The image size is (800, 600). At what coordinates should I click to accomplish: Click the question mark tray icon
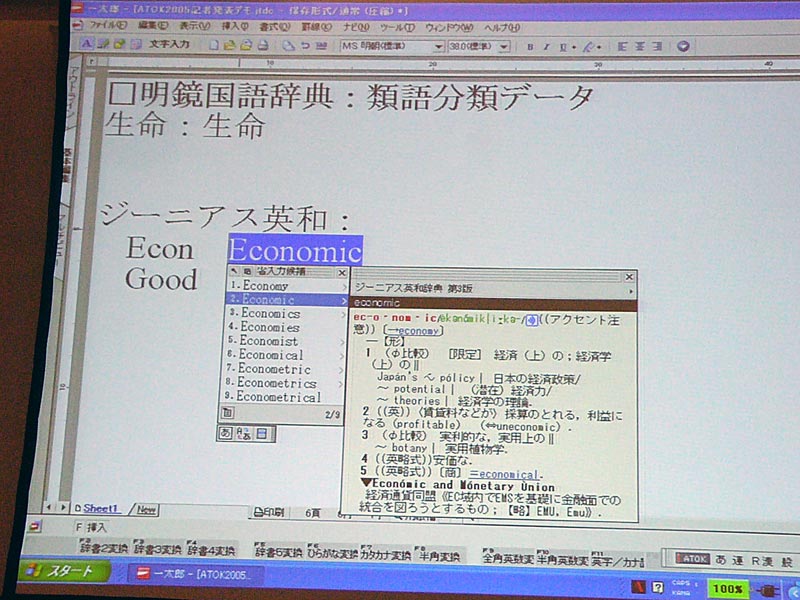[x=658, y=587]
